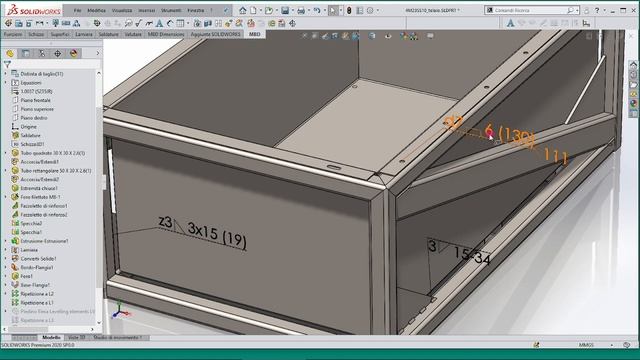The width and height of the screenshot is (640, 360).
Task: Click the table tool icon in MBD toolbar
Action: [180, 23]
